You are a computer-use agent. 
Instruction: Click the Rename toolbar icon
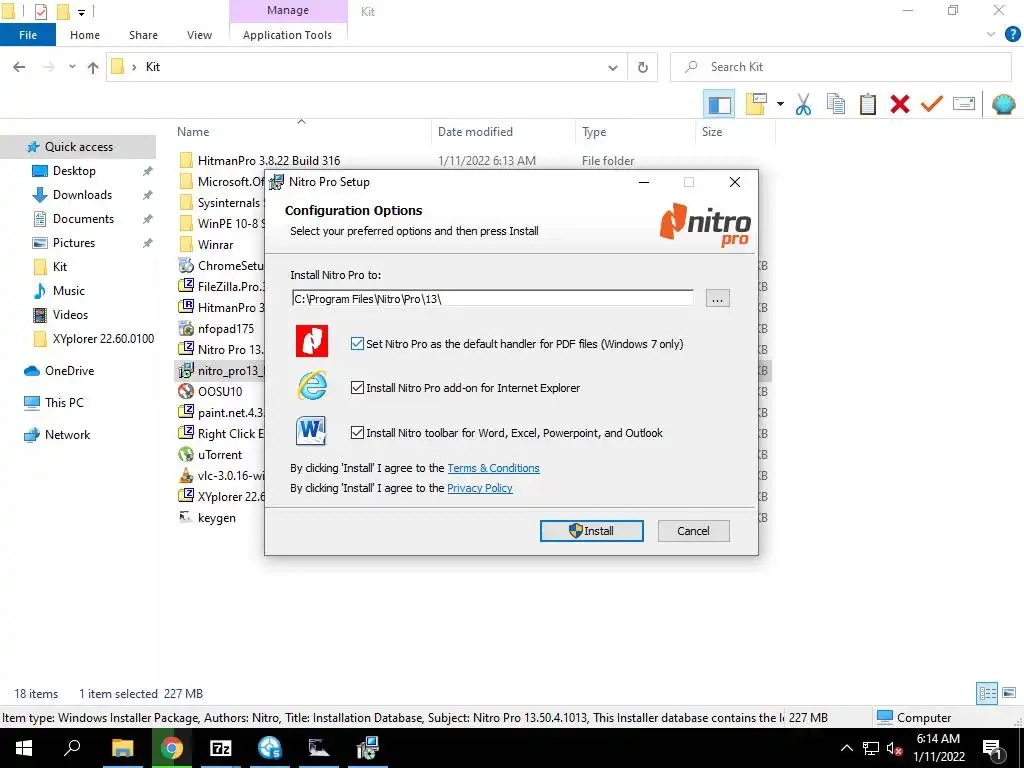[964, 104]
